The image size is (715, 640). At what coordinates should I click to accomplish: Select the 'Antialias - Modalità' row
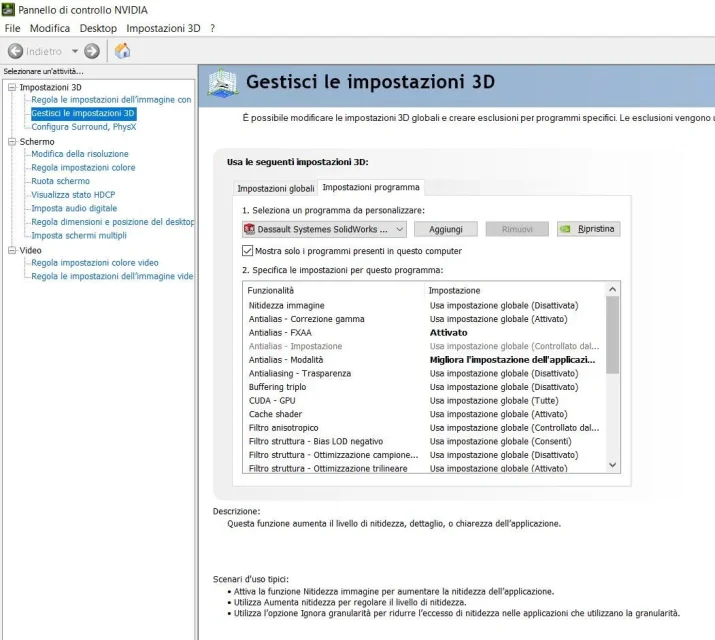[x=424, y=360]
